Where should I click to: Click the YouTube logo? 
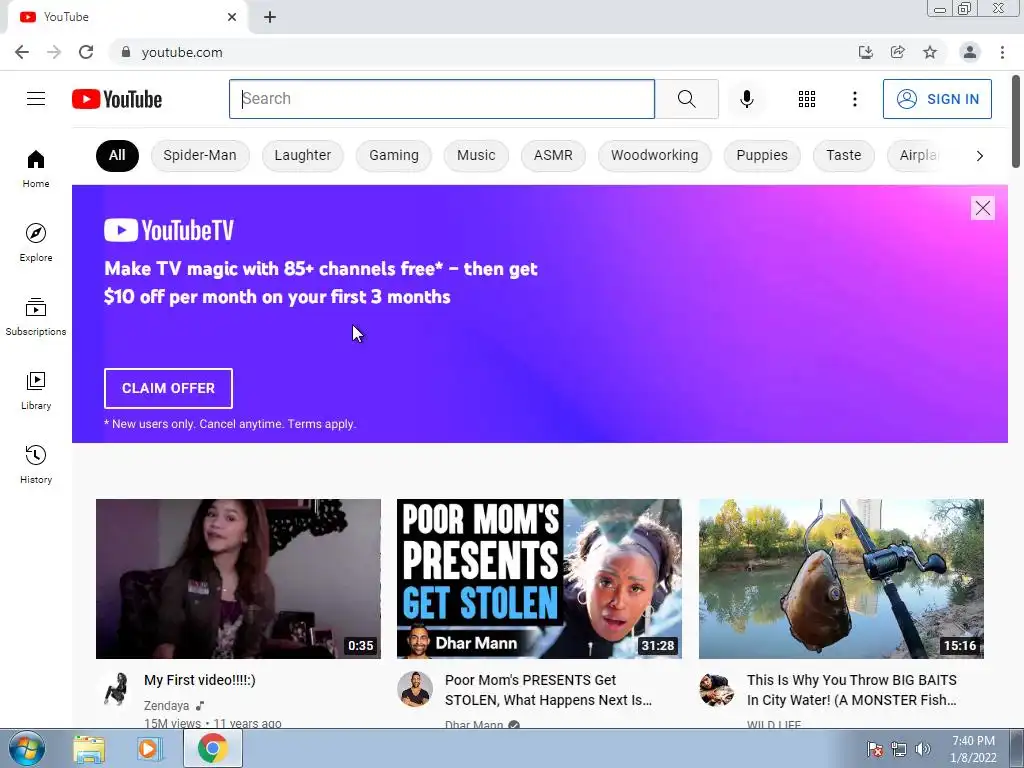[x=117, y=99]
